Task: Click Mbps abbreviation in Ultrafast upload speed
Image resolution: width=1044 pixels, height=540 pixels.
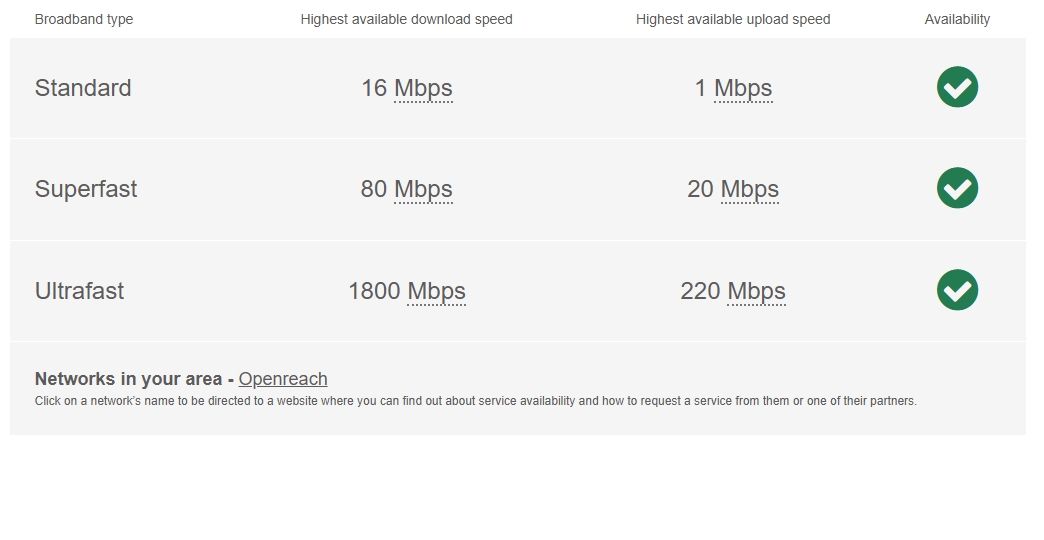Action: click(x=756, y=292)
